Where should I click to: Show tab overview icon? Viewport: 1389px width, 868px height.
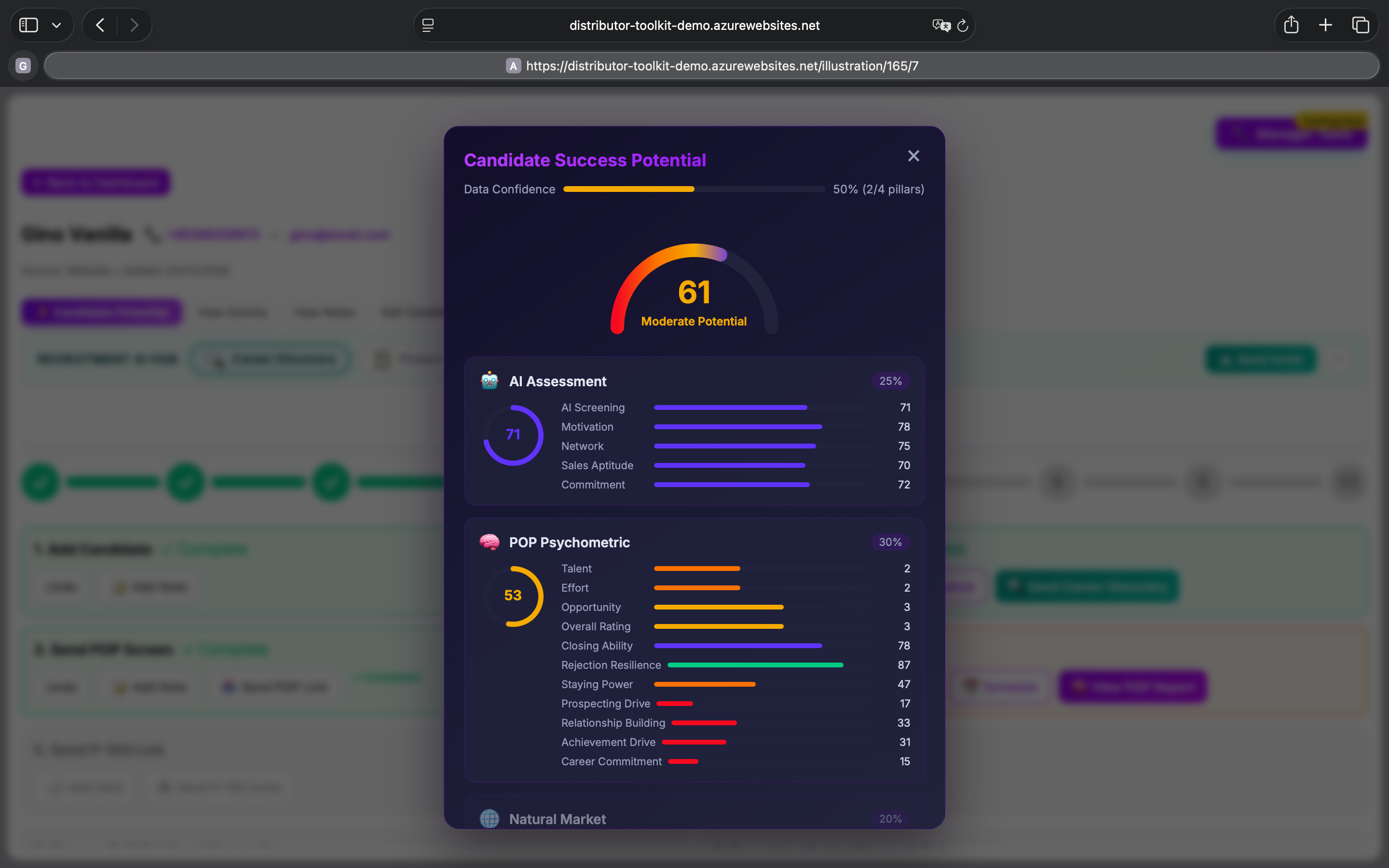point(1360,25)
